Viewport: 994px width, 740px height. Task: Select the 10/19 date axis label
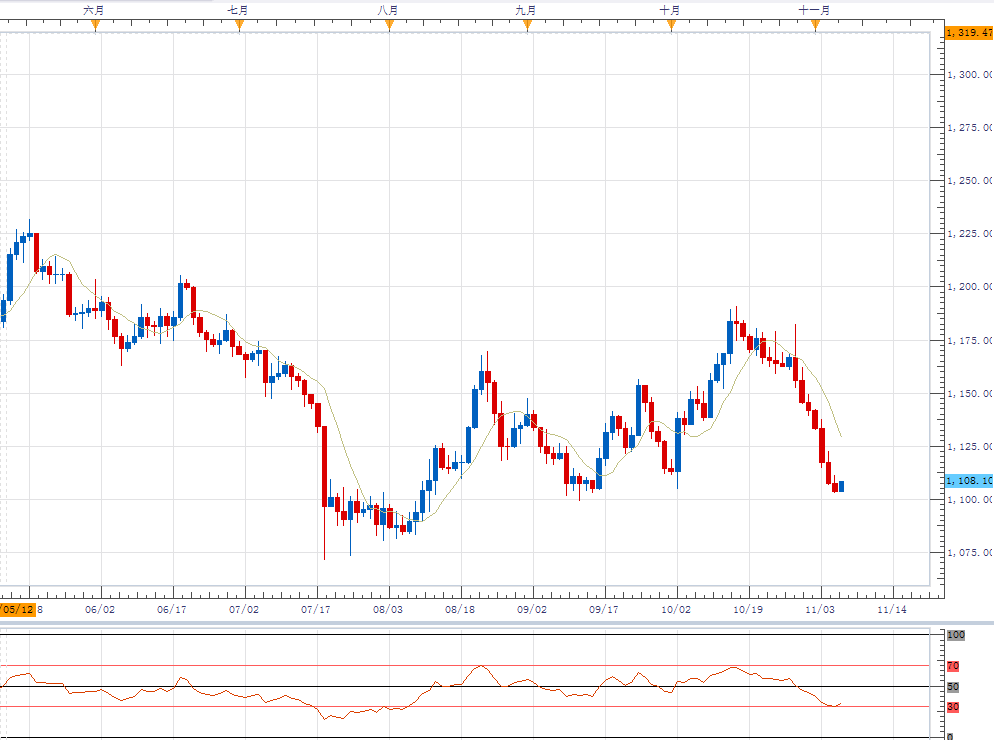[748, 608]
